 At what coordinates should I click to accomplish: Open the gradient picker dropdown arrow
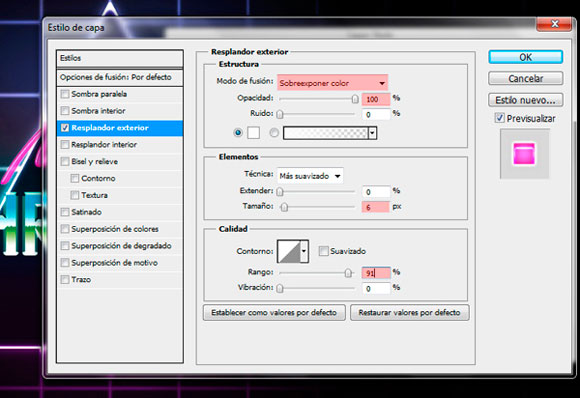372,133
